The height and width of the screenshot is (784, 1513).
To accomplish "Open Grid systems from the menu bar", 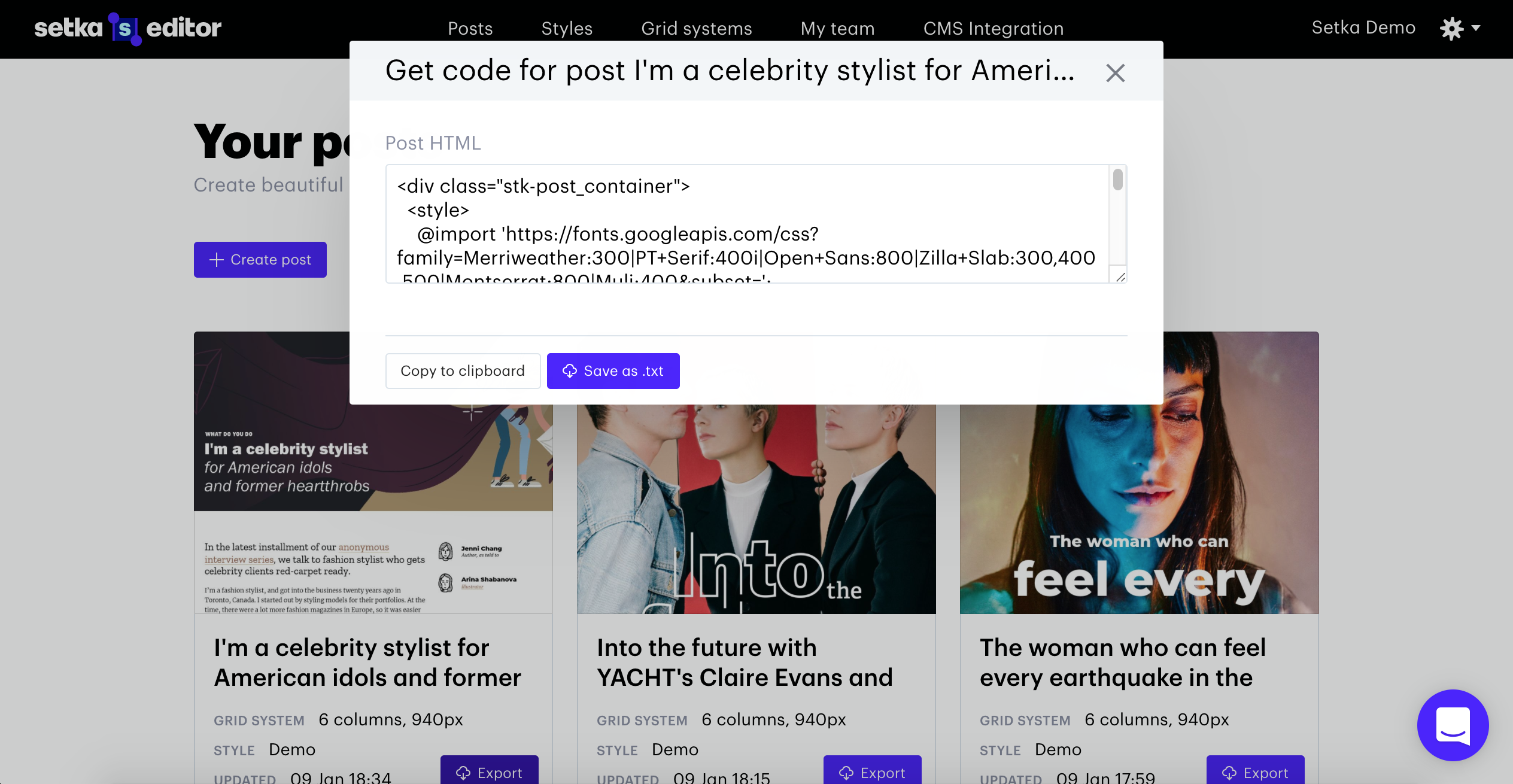I will coord(697,28).
